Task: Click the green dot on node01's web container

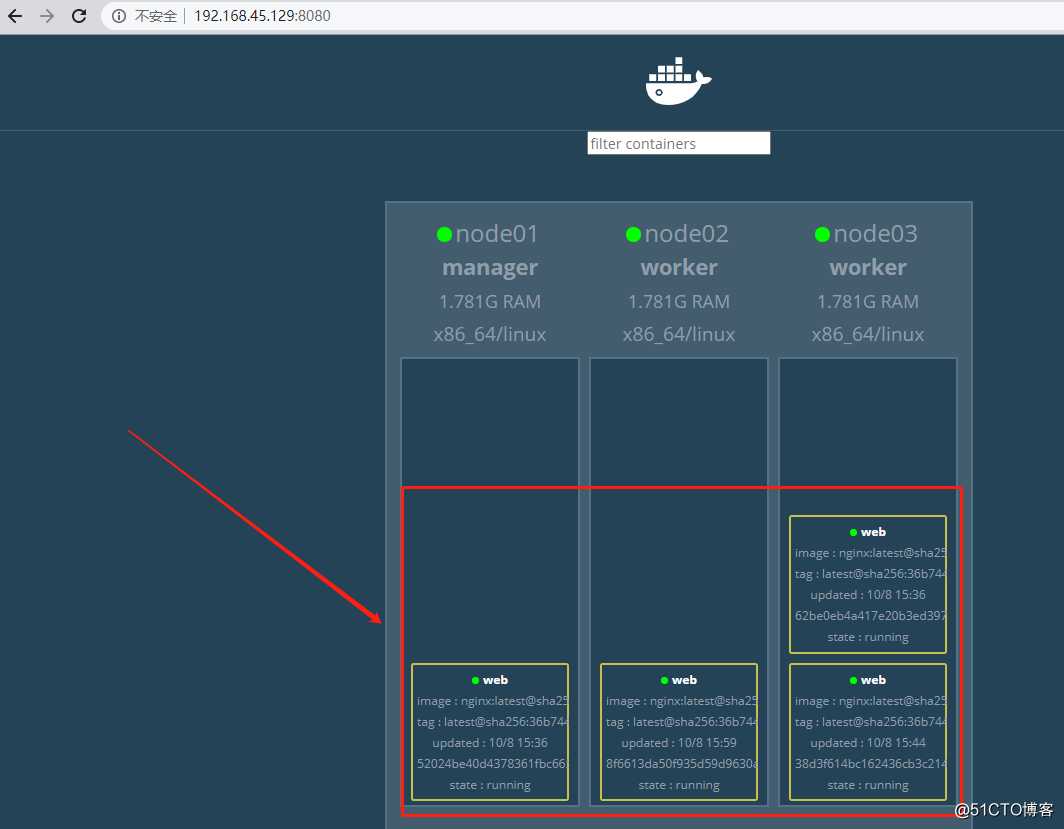Action: [x=475, y=680]
